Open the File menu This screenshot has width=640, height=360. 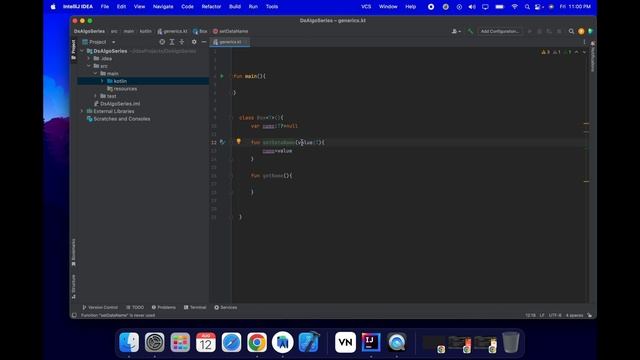[105, 7]
